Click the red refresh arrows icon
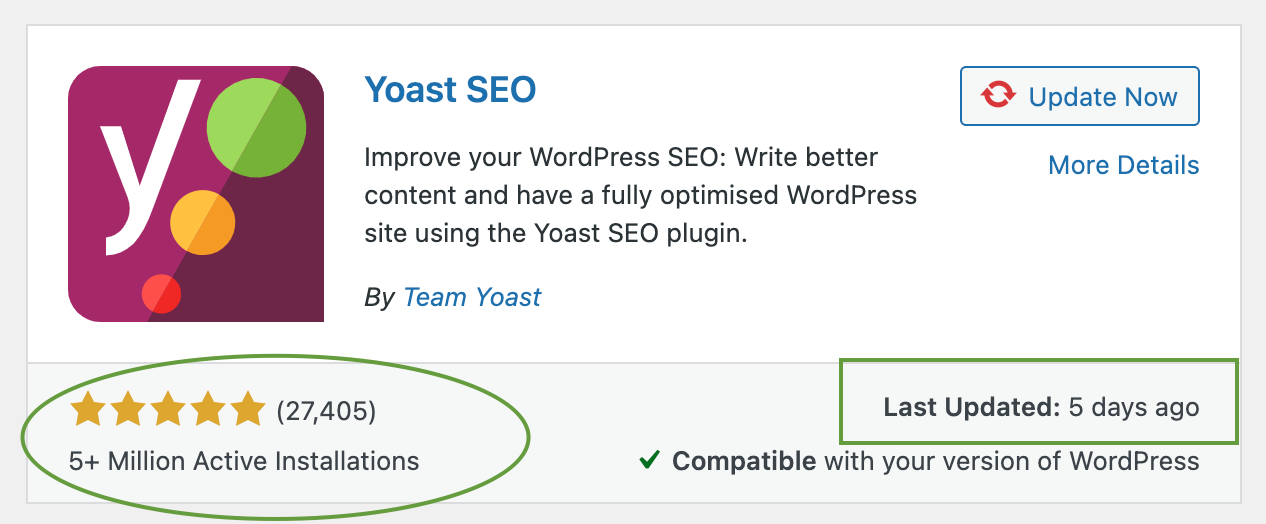1266x524 pixels. tap(998, 97)
